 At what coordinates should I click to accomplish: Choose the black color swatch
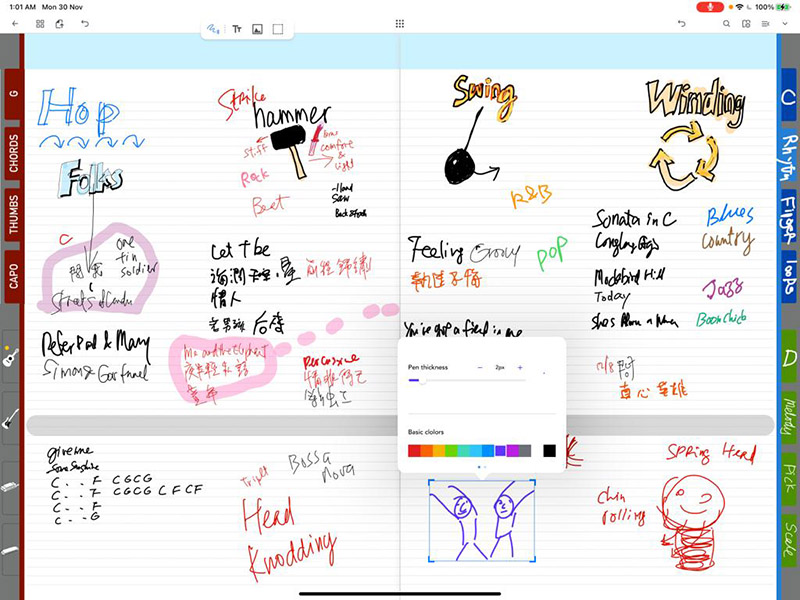click(549, 451)
